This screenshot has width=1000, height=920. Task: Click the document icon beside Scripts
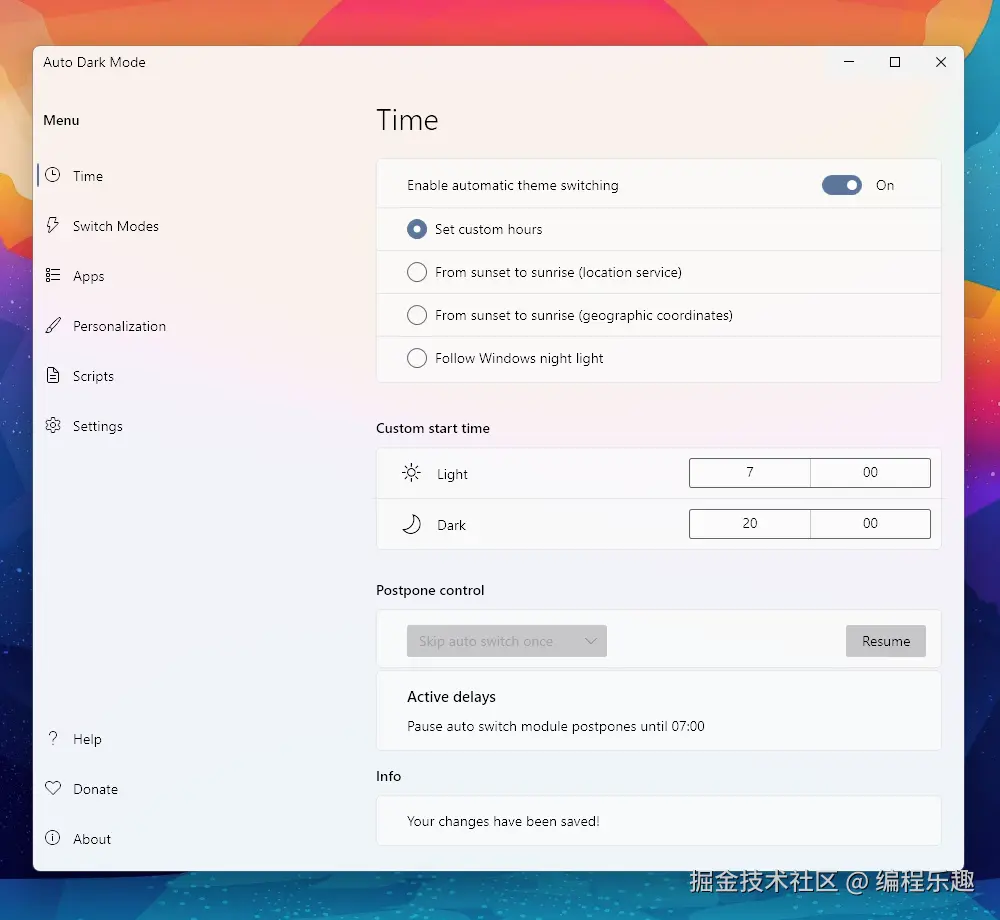pyautogui.click(x=53, y=375)
